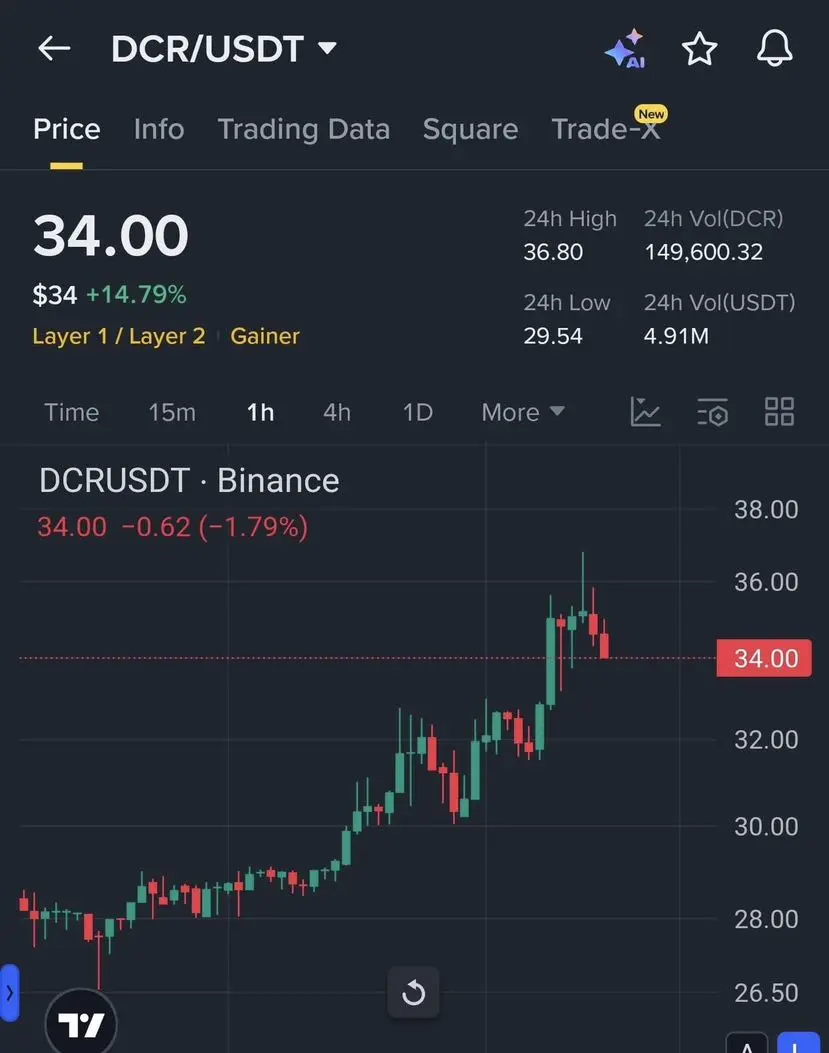
Task: Tap the red 34.00 price label on axis
Action: 765,658
